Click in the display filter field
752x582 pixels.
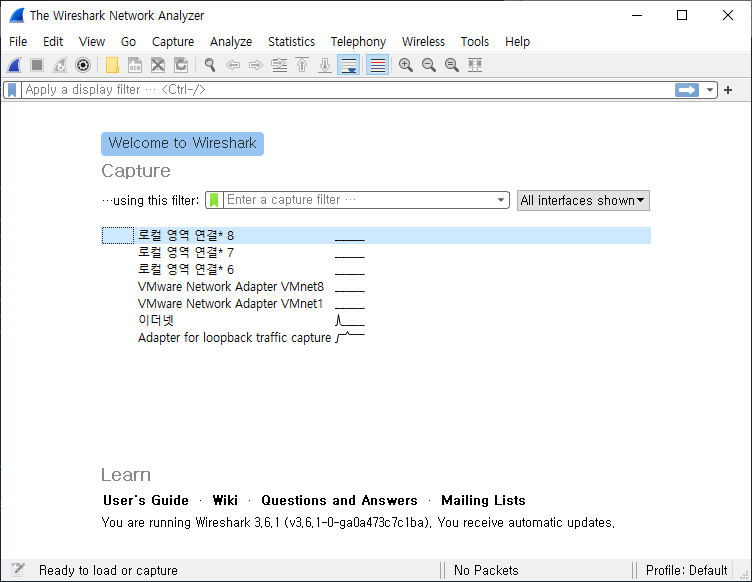pyautogui.click(x=347, y=90)
